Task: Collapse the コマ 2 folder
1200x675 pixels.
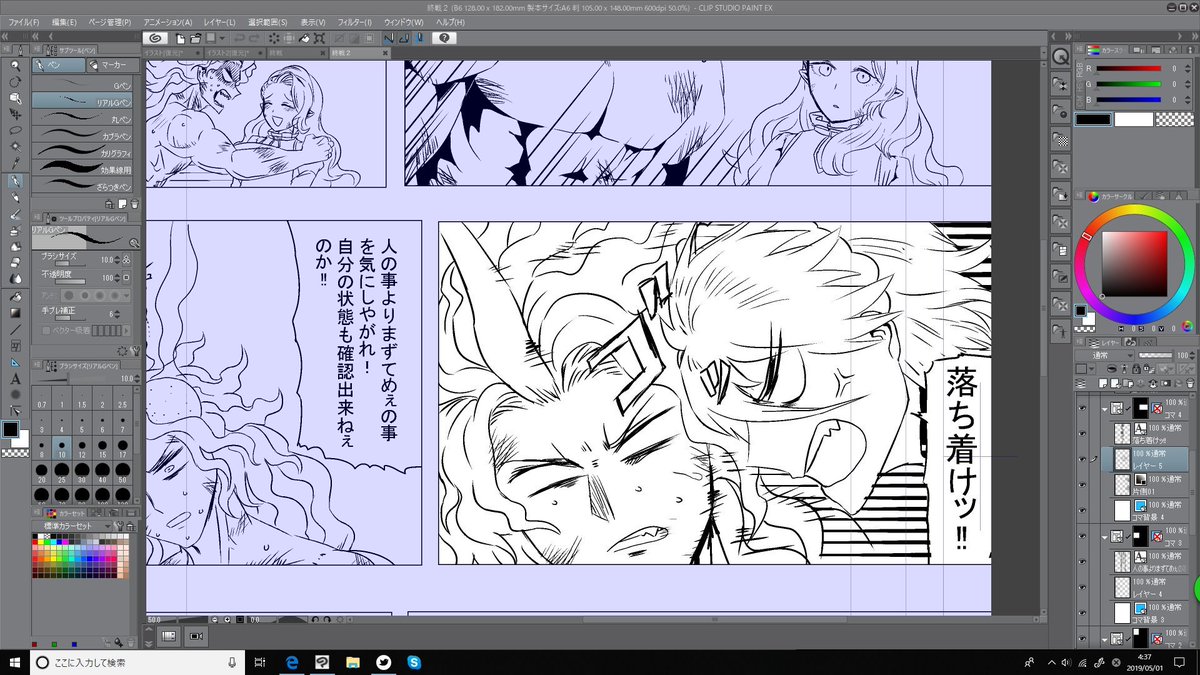Action: click(x=1105, y=639)
